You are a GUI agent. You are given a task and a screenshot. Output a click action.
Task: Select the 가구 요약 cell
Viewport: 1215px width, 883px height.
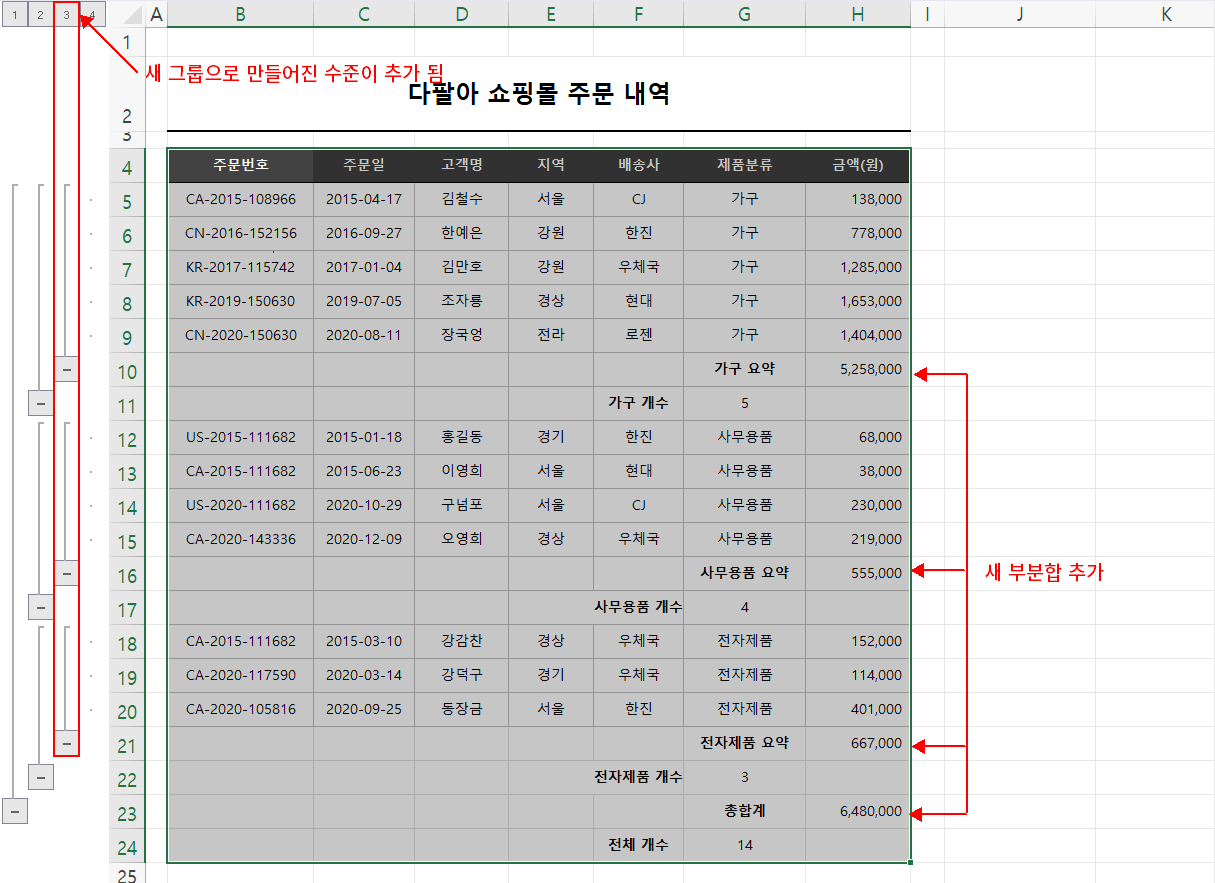[x=743, y=368]
